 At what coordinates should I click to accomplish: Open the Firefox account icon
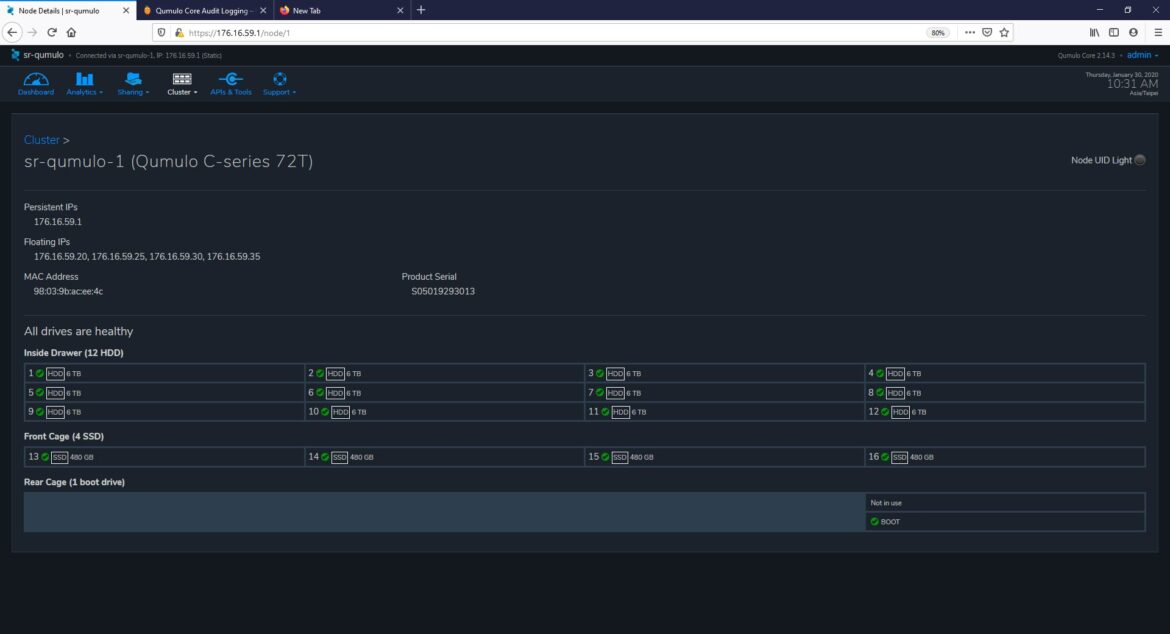1133,32
